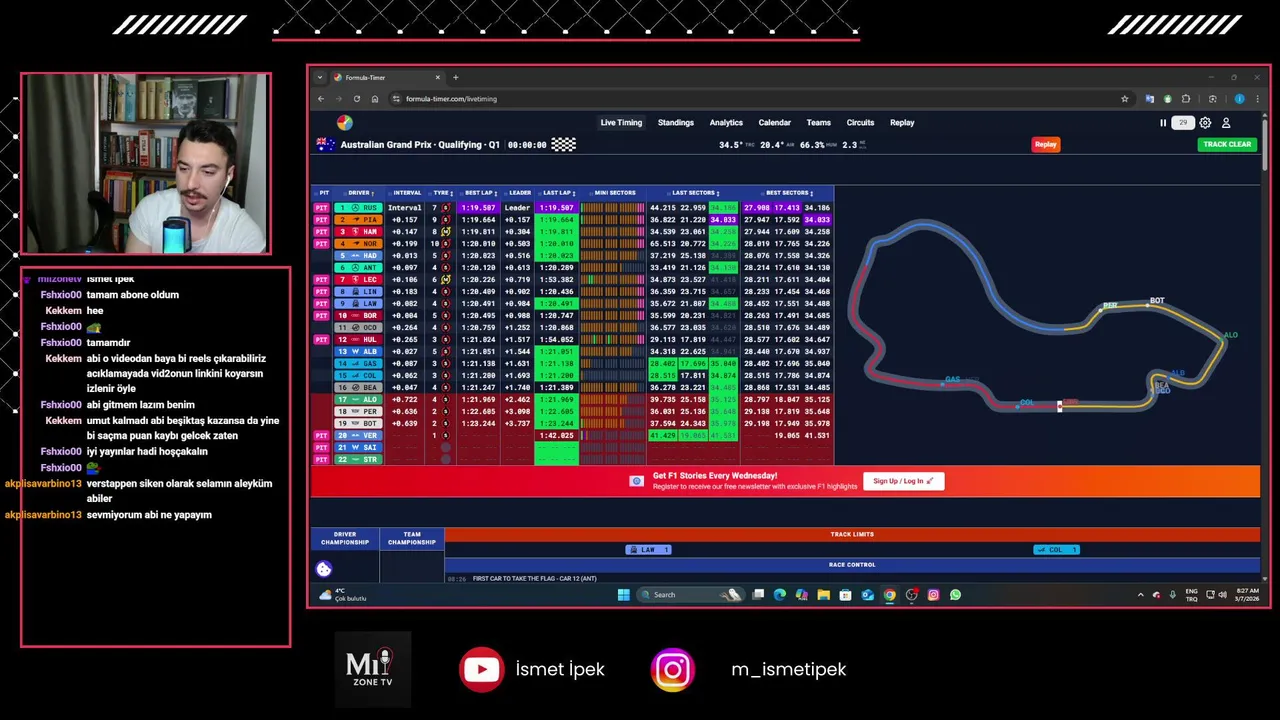Open the tab search chevron in Chrome
Viewport: 1280px width, 720px height.
(x=320, y=77)
